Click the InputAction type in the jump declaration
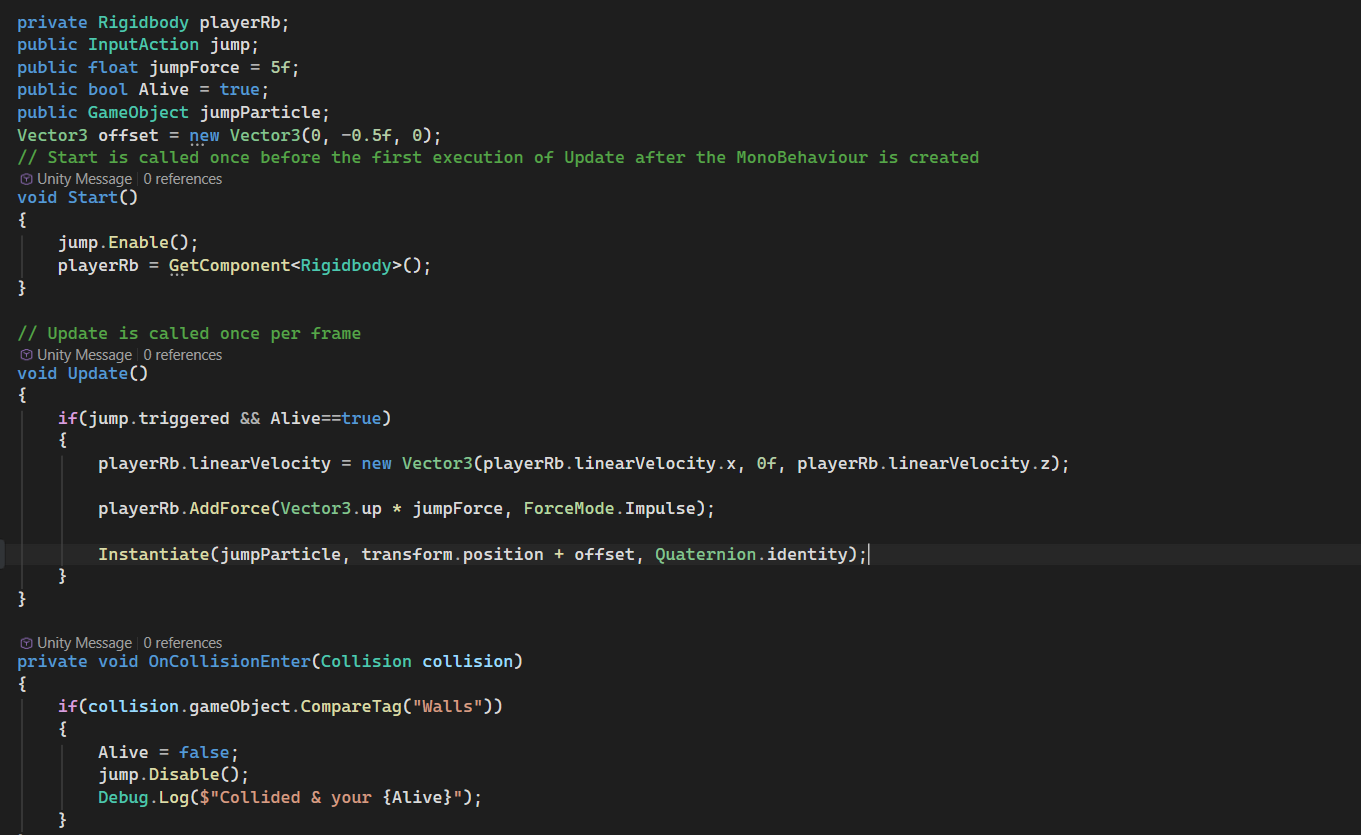Viewport: 1361px width, 835px height. [x=143, y=44]
